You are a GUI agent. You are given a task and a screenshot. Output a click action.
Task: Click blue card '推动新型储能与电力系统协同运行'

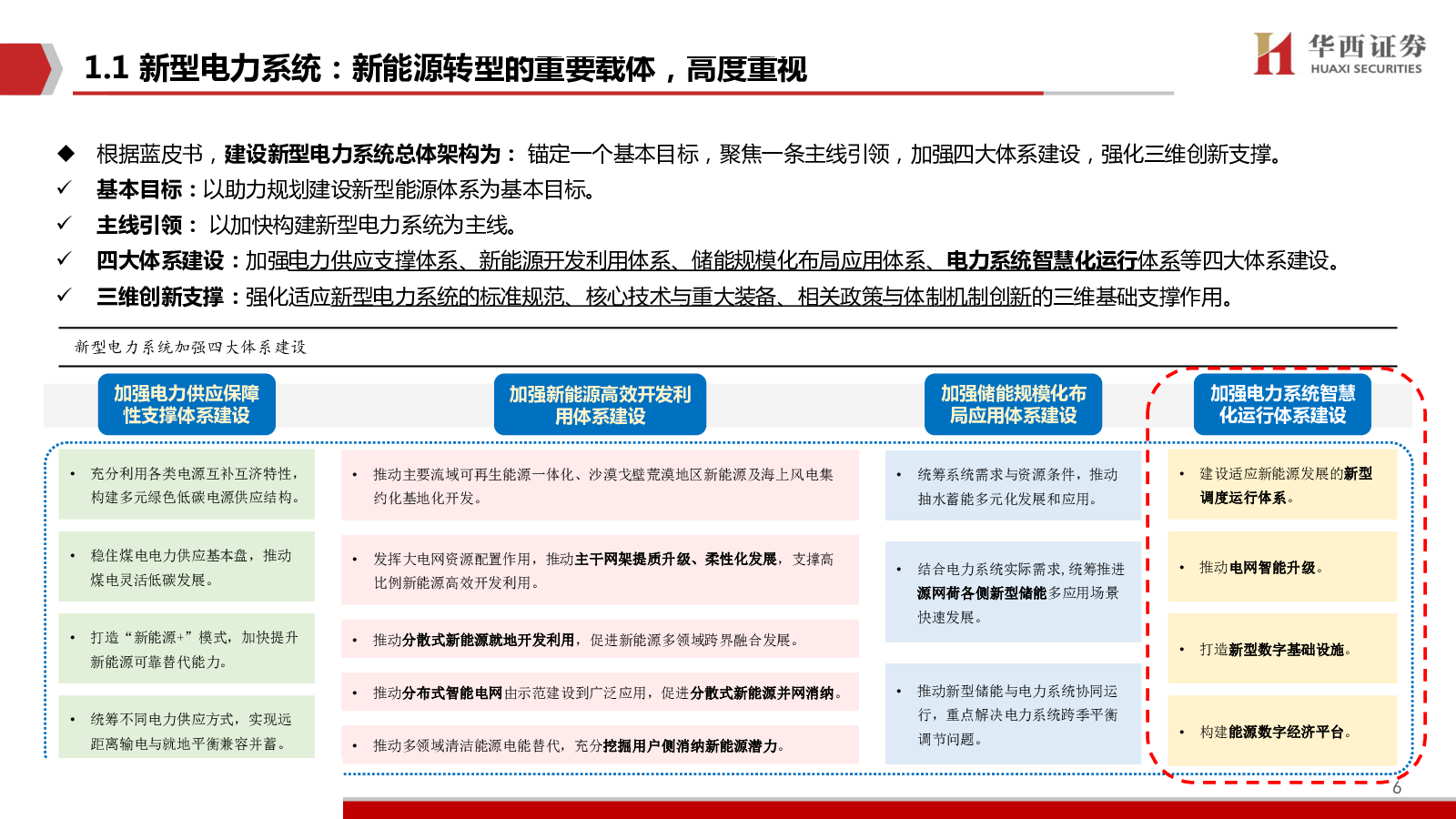click(x=1013, y=714)
